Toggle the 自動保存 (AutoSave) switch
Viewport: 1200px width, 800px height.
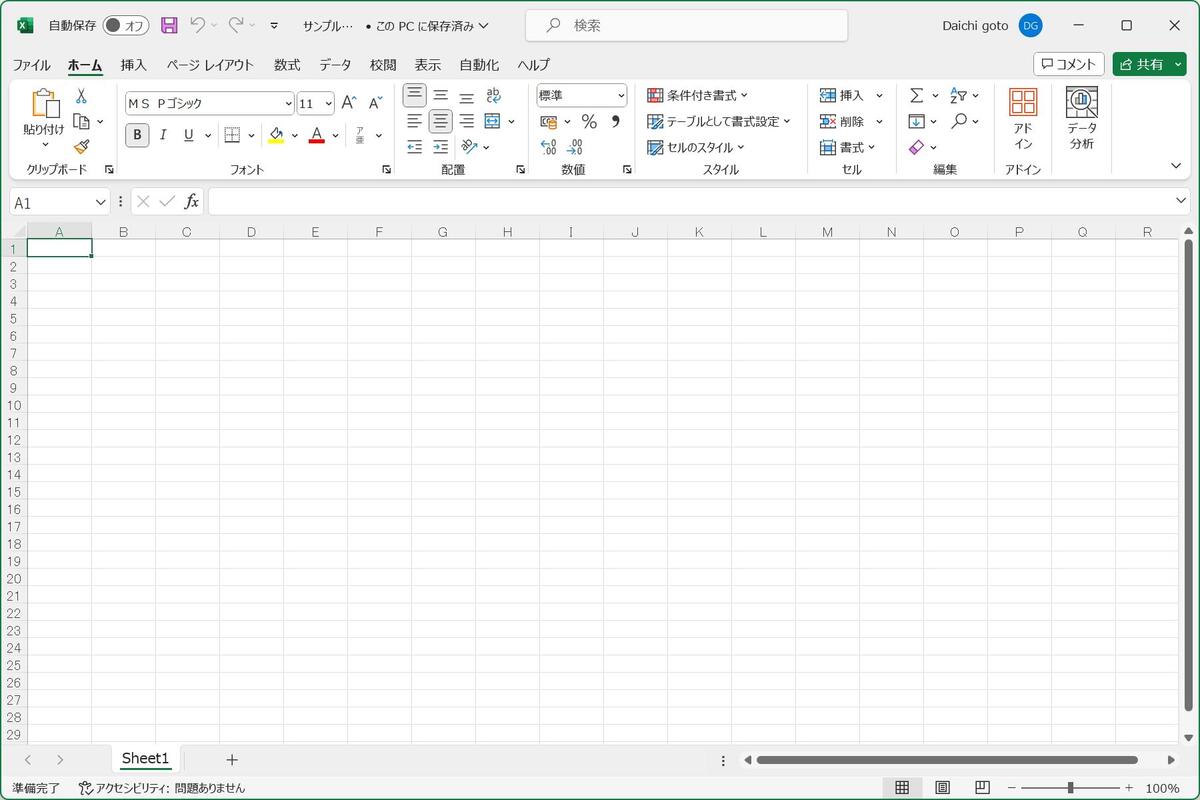[x=125, y=25]
